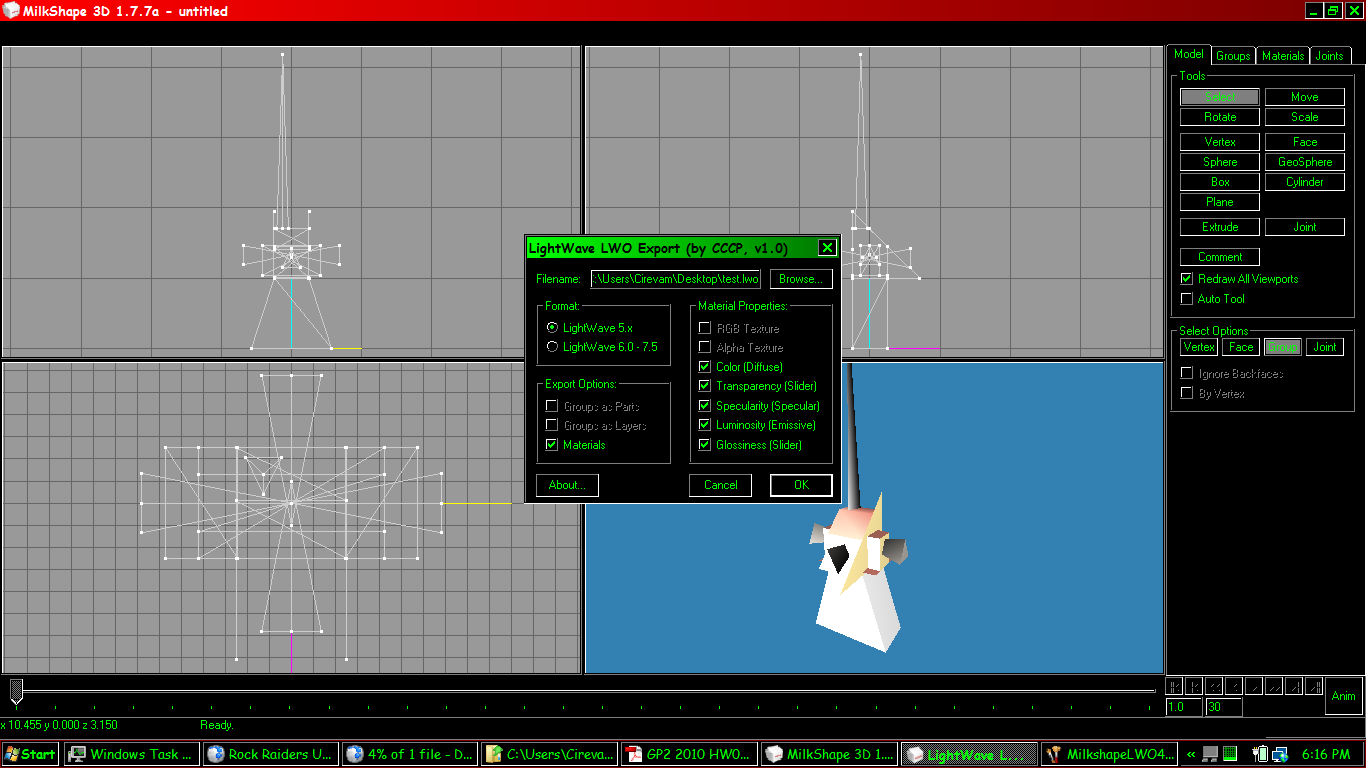Close the LightWave LWO Export dialog
1366x768 pixels.
click(827, 248)
